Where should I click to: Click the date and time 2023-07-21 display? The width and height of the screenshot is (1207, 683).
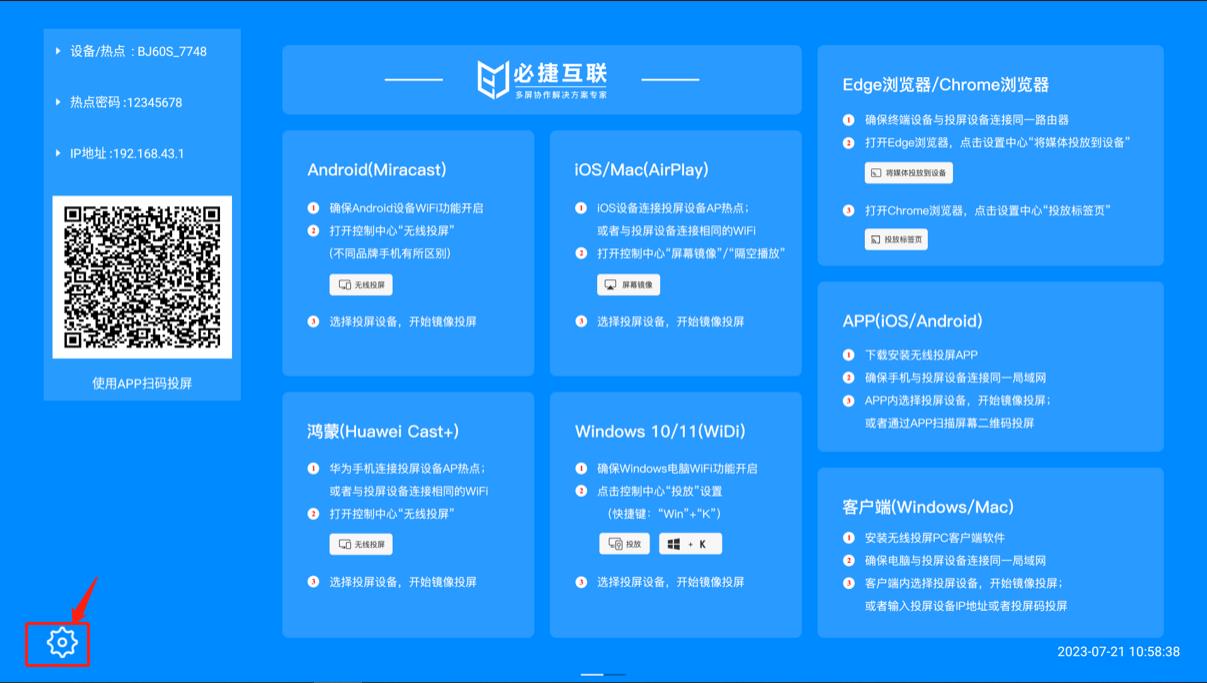tap(1118, 652)
